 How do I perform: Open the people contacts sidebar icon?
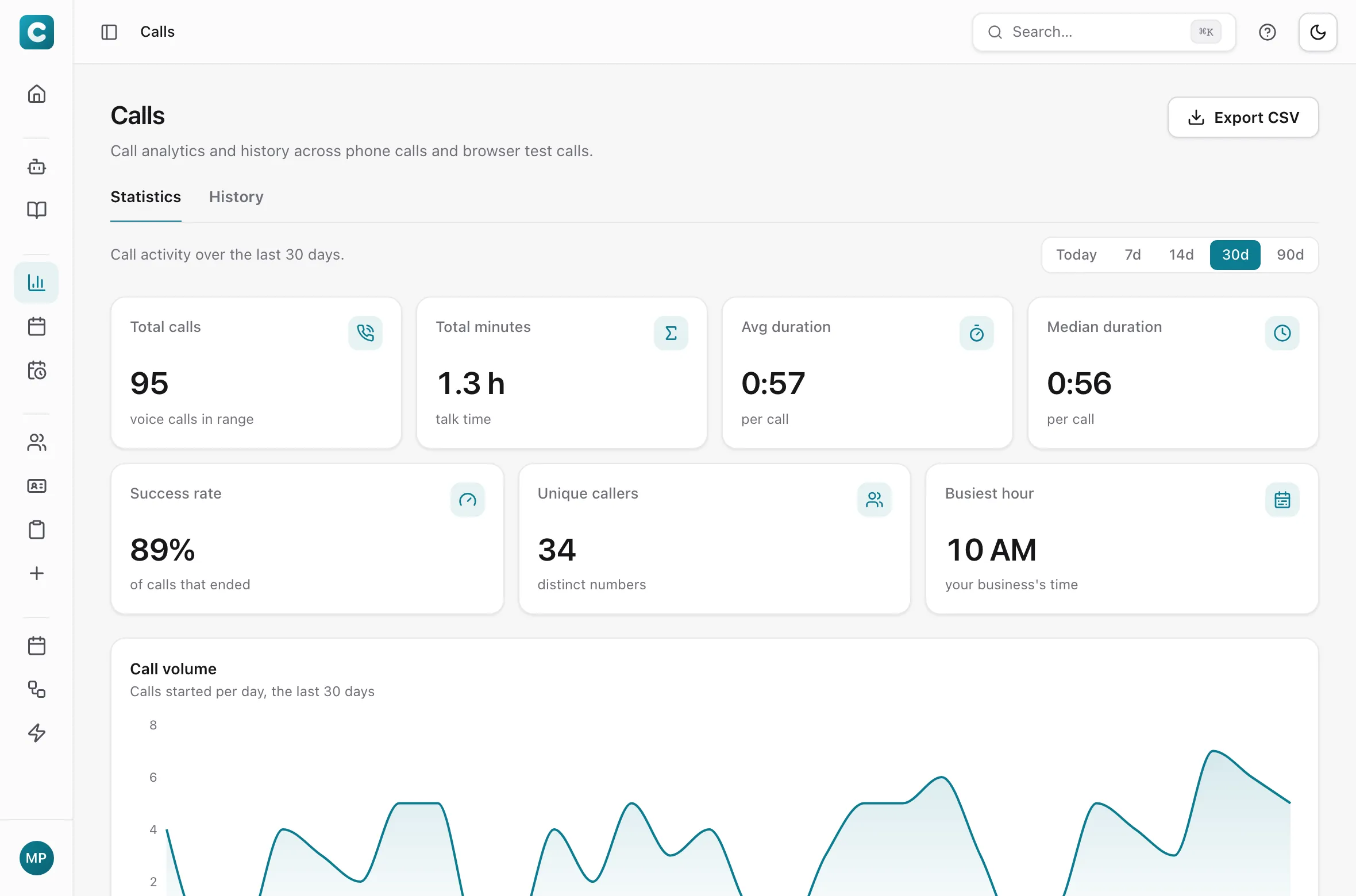point(37,442)
